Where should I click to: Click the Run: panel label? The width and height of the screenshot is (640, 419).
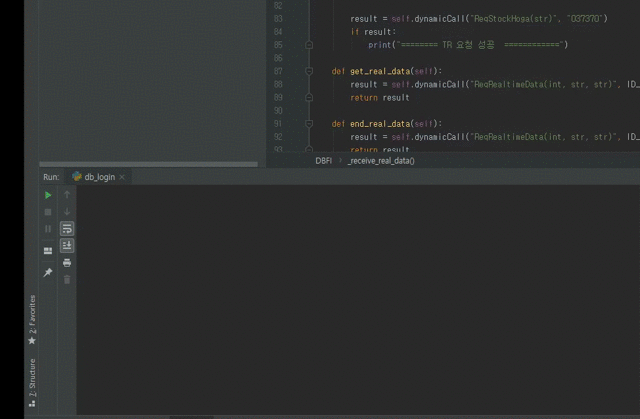tap(51, 177)
